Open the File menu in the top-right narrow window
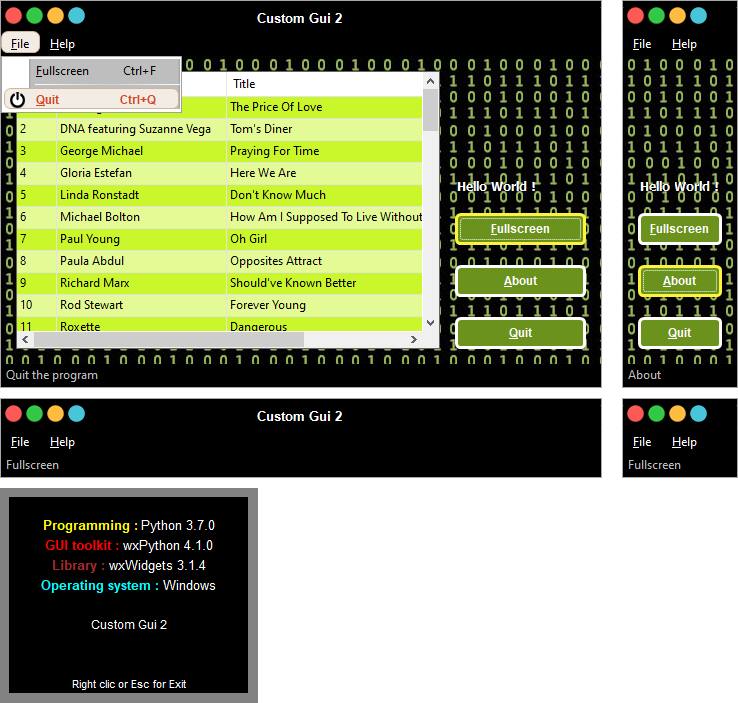738x703 pixels. tap(642, 44)
